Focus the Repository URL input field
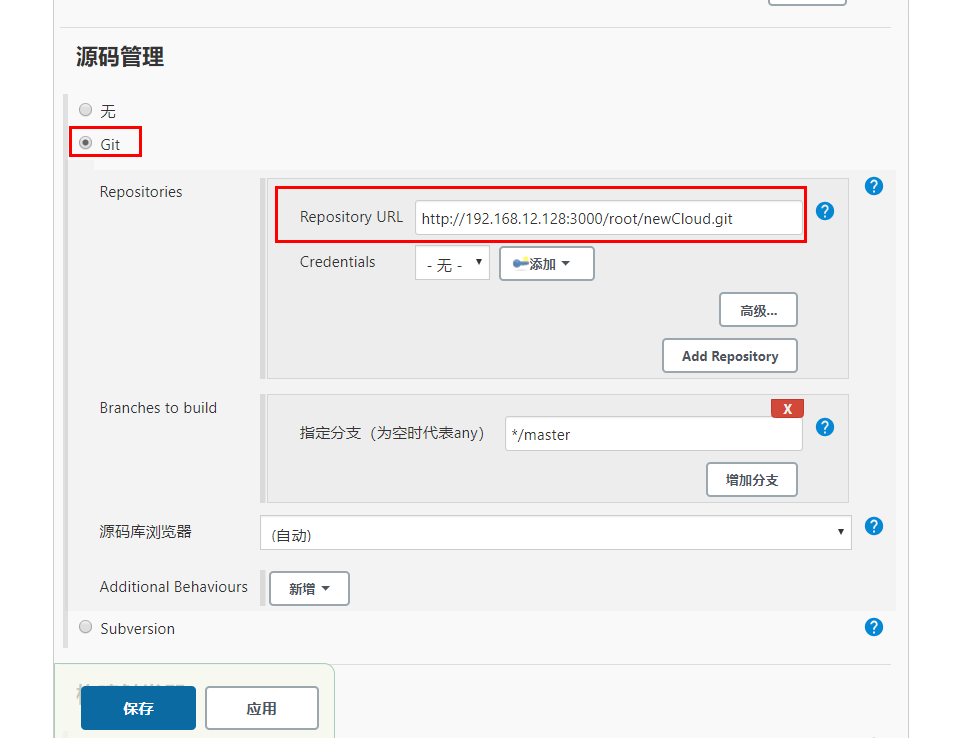The height and width of the screenshot is (738, 955). click(608, 218)
